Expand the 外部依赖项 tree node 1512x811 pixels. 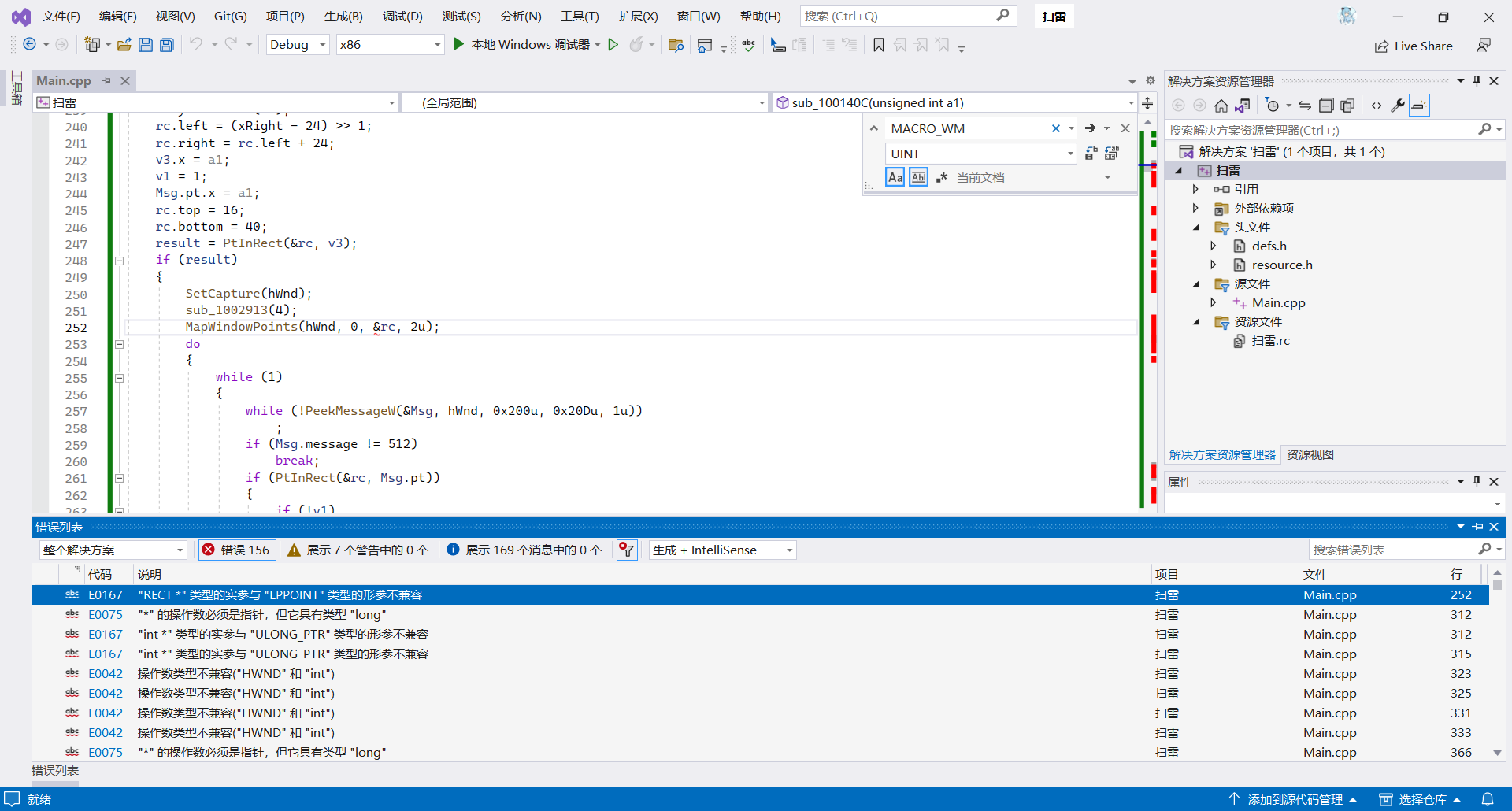[1195, 208]
